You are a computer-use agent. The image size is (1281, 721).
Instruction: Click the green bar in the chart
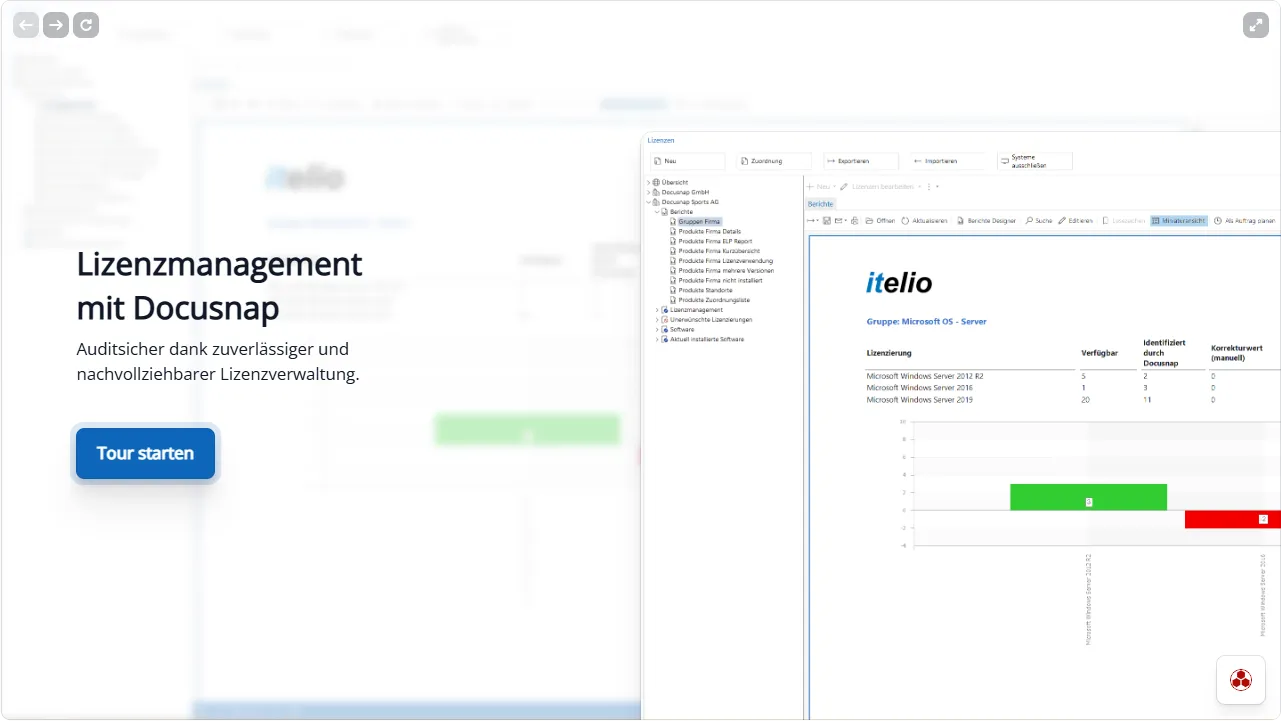[1088, 497]
